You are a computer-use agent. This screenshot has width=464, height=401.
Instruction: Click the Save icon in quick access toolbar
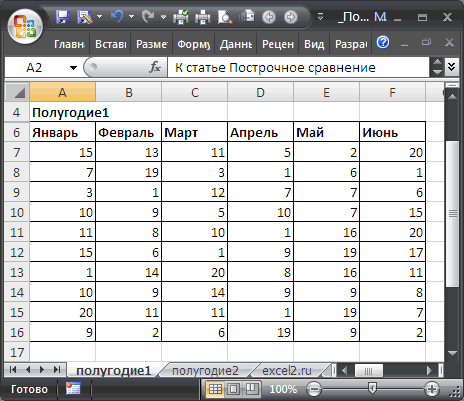click(62, 17)
